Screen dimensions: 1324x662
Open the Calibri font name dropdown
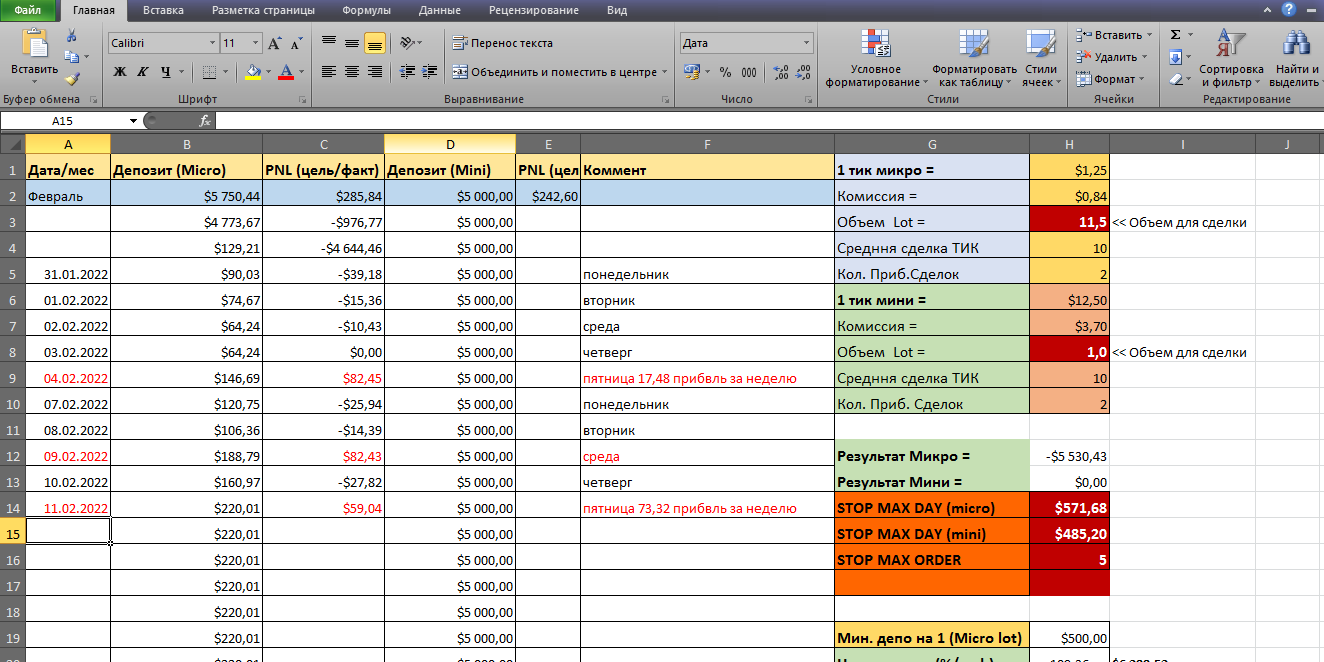coord(212,44)
